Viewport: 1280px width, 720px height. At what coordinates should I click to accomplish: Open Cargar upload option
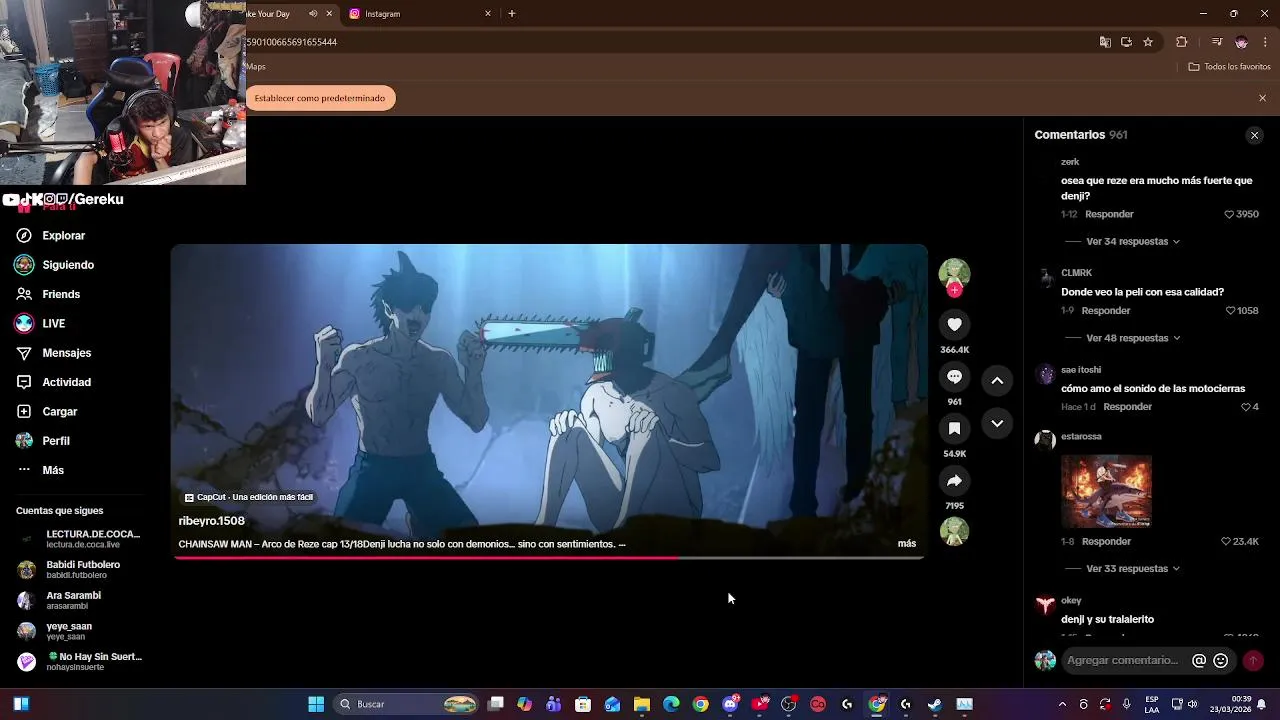click(x=60, y=412)
